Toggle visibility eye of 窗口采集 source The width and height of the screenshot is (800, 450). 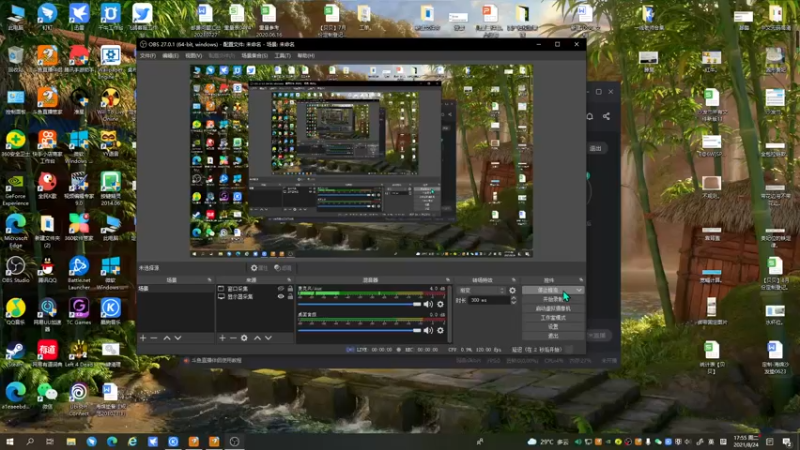[281, 289]
